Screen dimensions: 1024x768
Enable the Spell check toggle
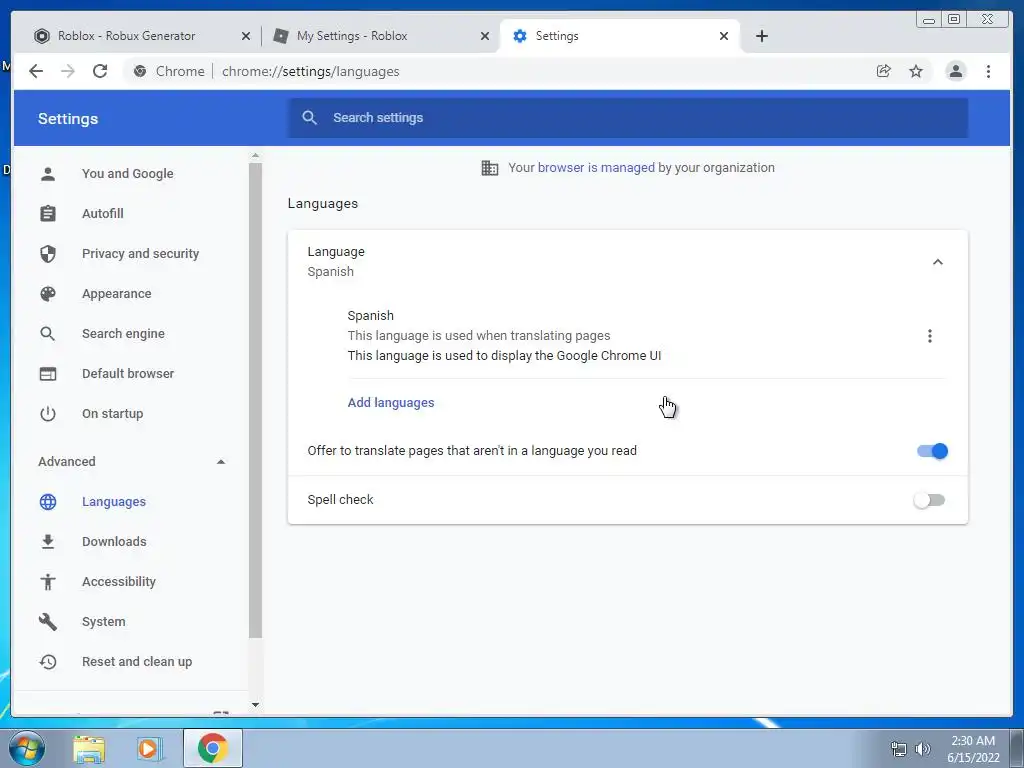[x=929, y=500]
